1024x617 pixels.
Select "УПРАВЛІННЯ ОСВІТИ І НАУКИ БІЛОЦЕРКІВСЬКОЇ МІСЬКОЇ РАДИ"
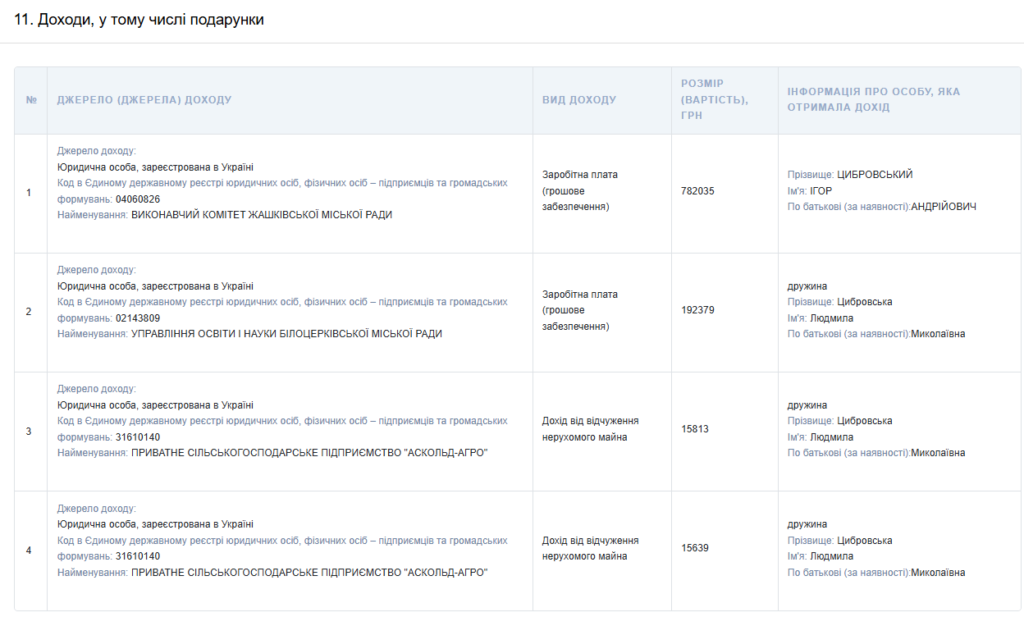286,334
